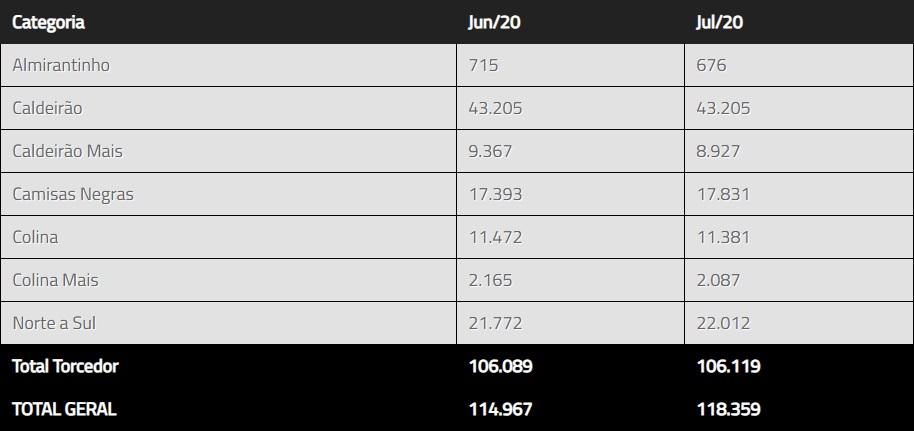
Task: Select the 2.165 Colina Mais value
Action: pos(490,280)
